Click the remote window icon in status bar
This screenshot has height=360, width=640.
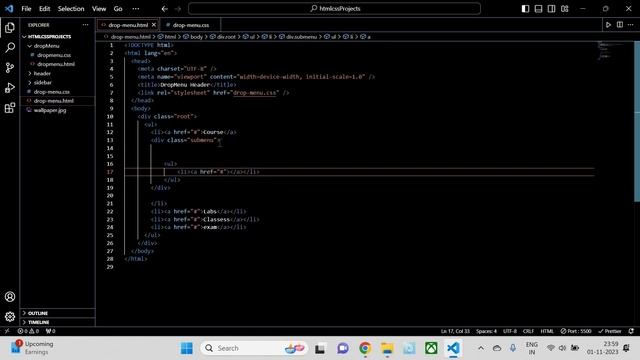7,331
